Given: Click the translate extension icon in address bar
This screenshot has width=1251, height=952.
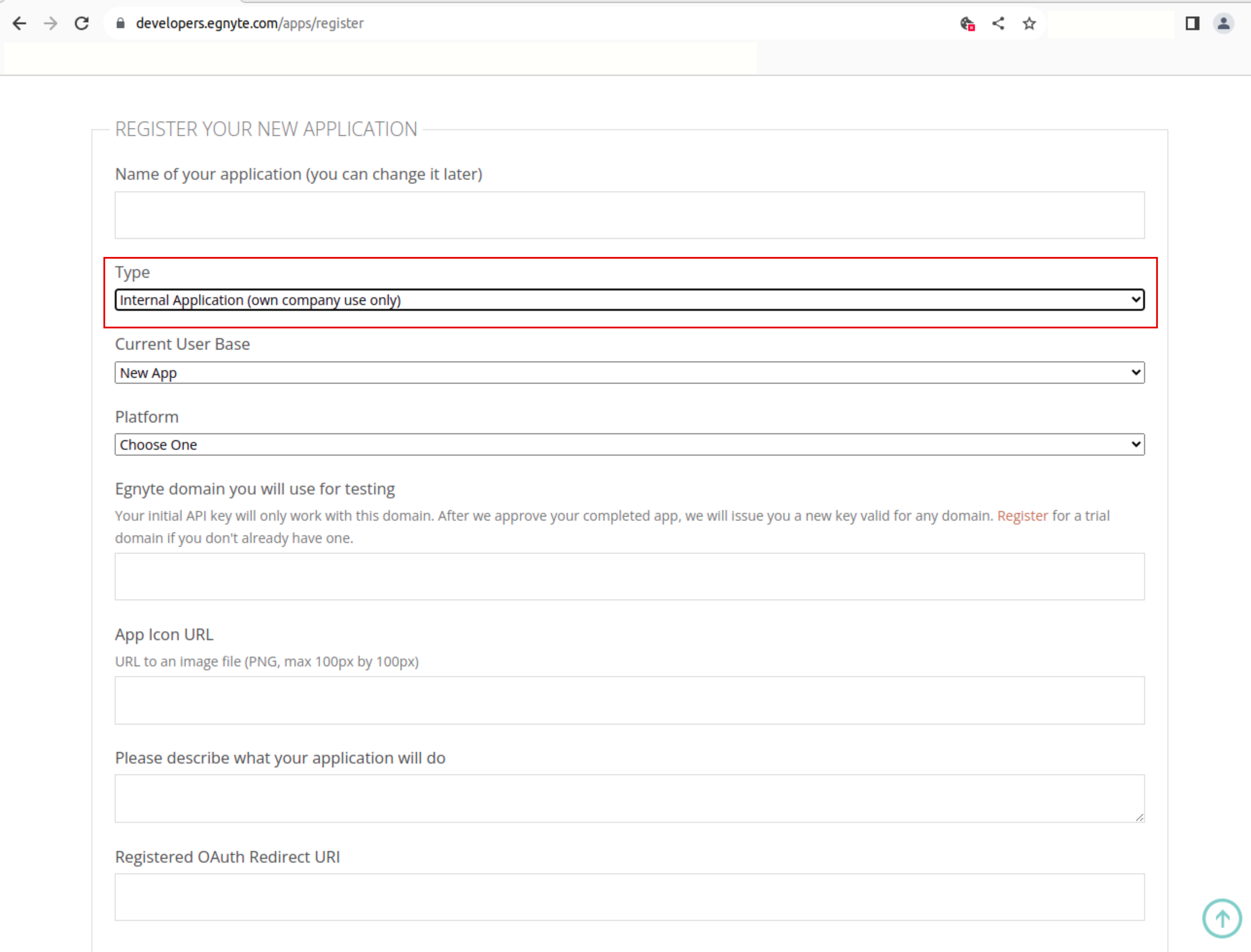Looking at the screenshot, I should pyautogui.click(x=967, y=23).
